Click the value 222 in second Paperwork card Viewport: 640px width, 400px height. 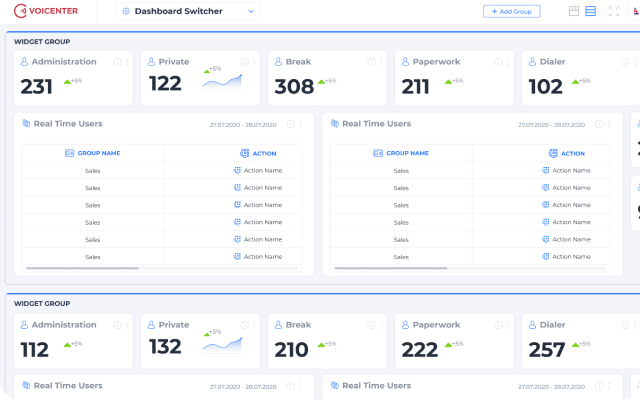pyautogui.click(x=420, y=350)
